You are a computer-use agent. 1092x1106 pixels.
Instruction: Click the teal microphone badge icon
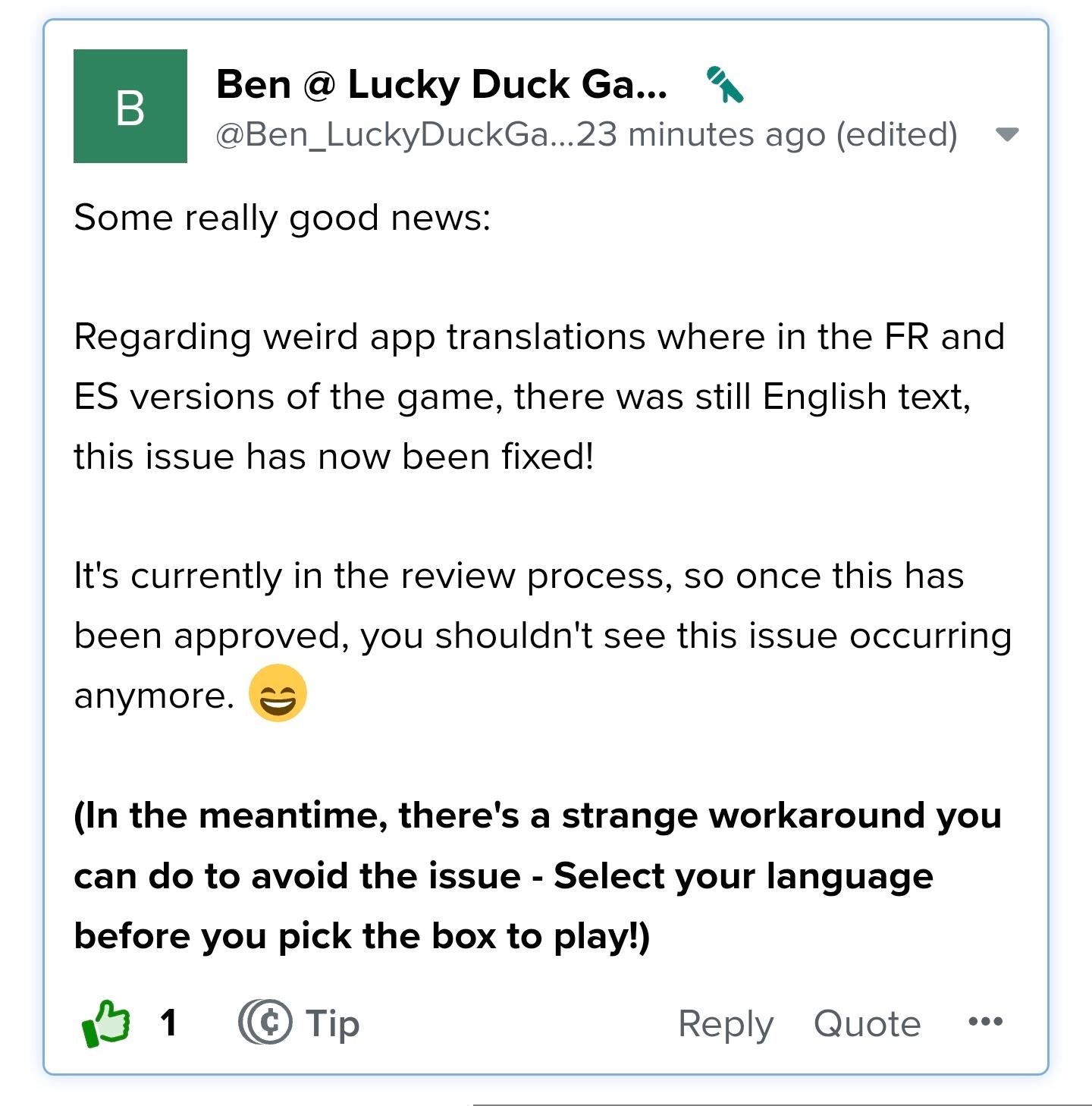click(725, 85)
